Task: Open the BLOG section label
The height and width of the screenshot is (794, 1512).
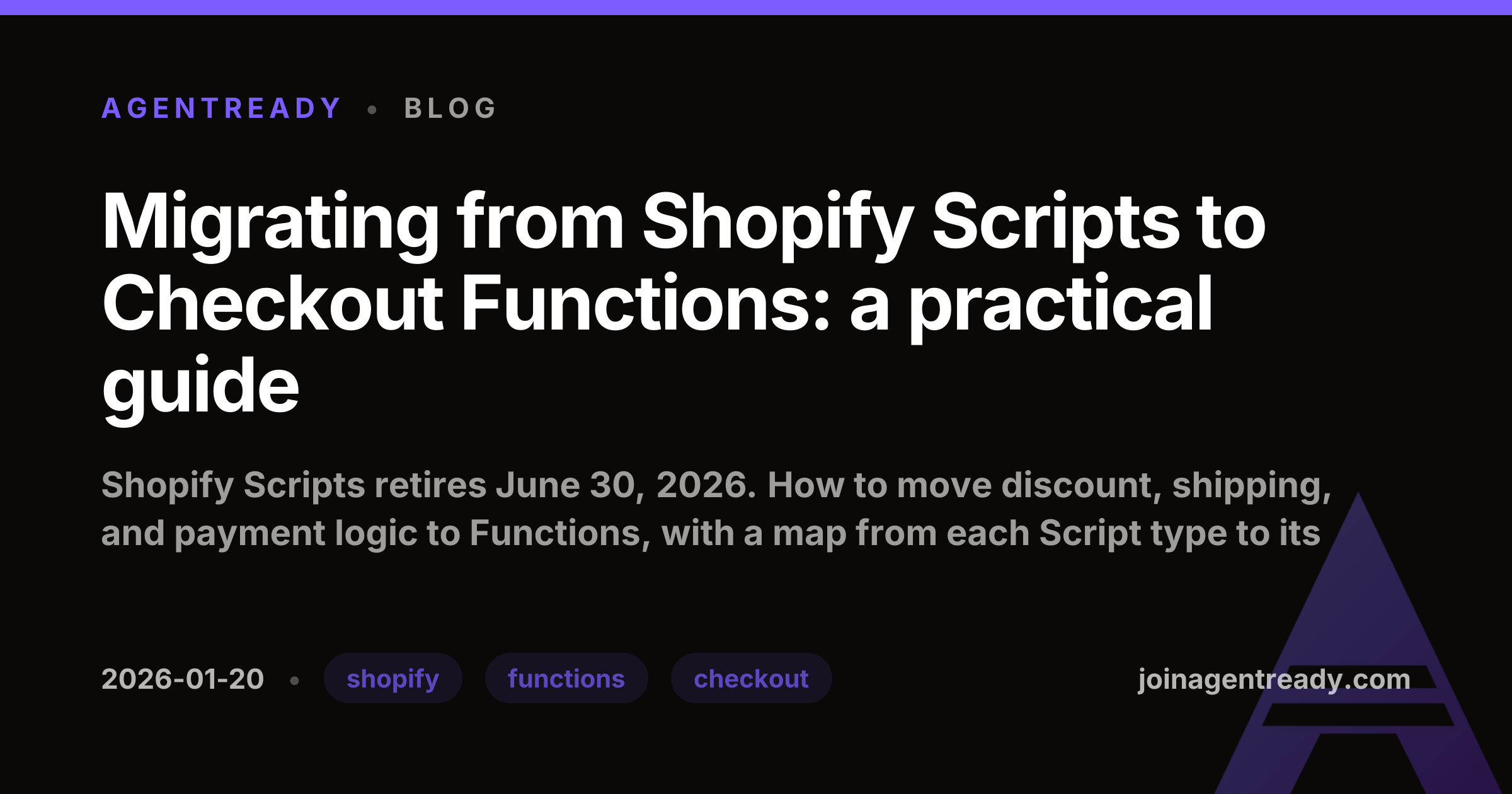Action: click(451, 108)
